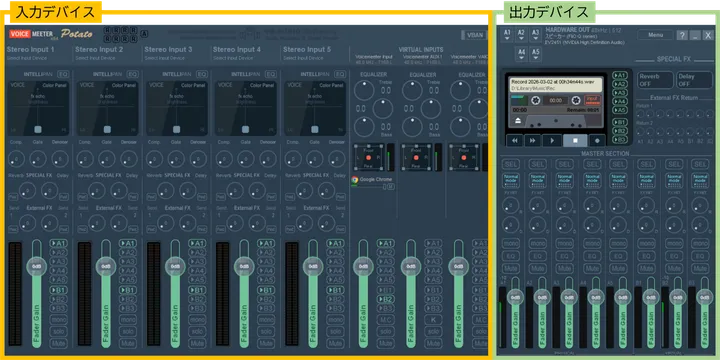Mute Google Chrome with its M button
The image size is (720, 360).
[x=391, y=187]
